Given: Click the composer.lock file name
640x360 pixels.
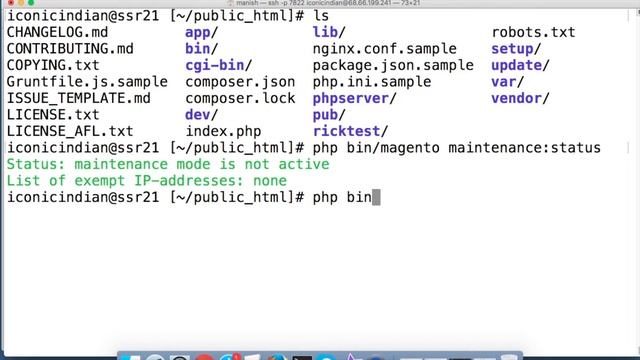Looking at the screenshot, I should click(x=240, y=98).
